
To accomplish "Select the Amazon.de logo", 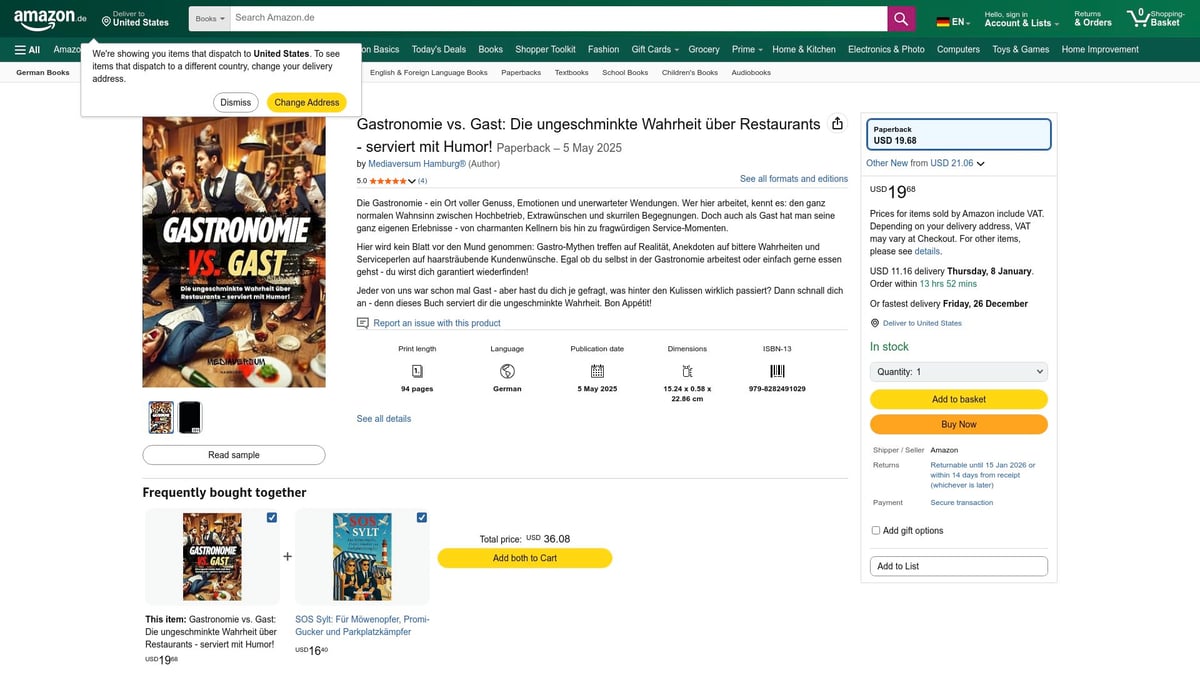I will click(x=40, y=17).
